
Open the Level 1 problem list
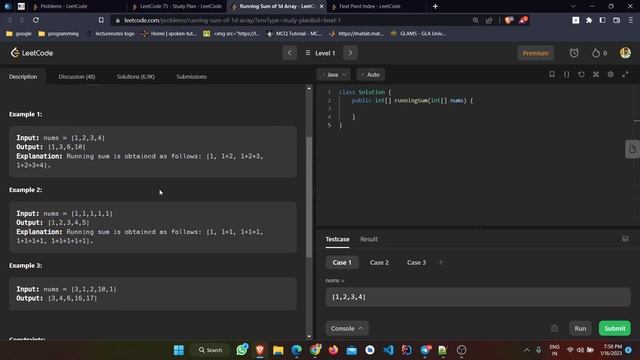click(x=320, y=53)
